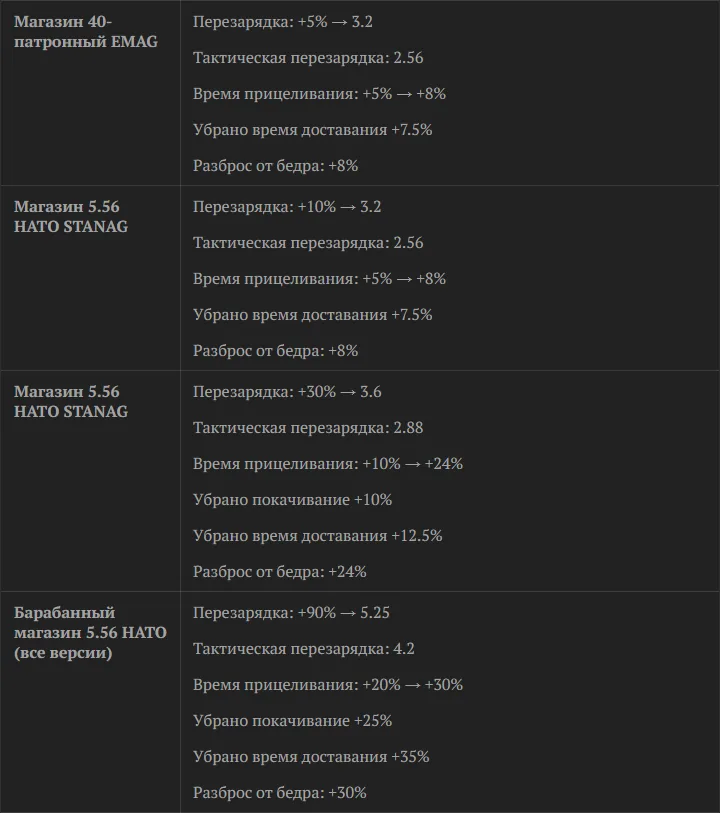Click 'Убрано покачивание +25%' line
This screenshot has height=813, width=720.
click(x=293, y=721)
